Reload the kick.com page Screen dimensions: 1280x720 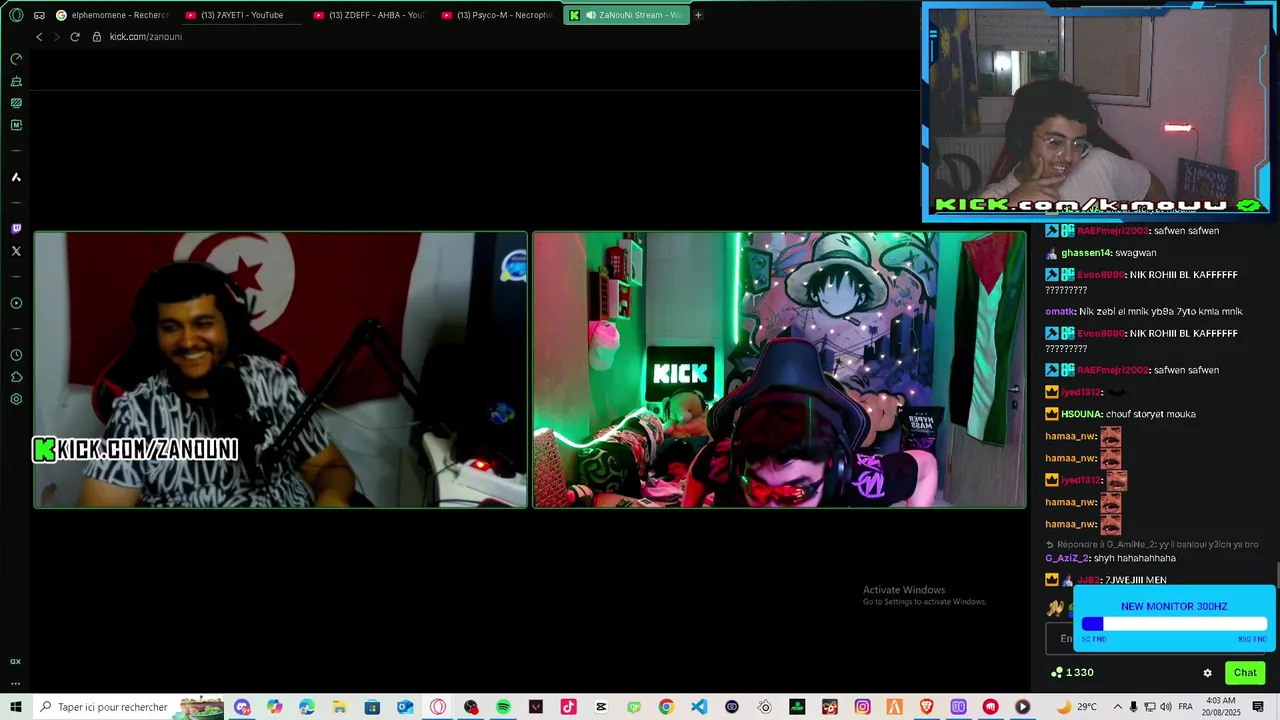(74, 37)
